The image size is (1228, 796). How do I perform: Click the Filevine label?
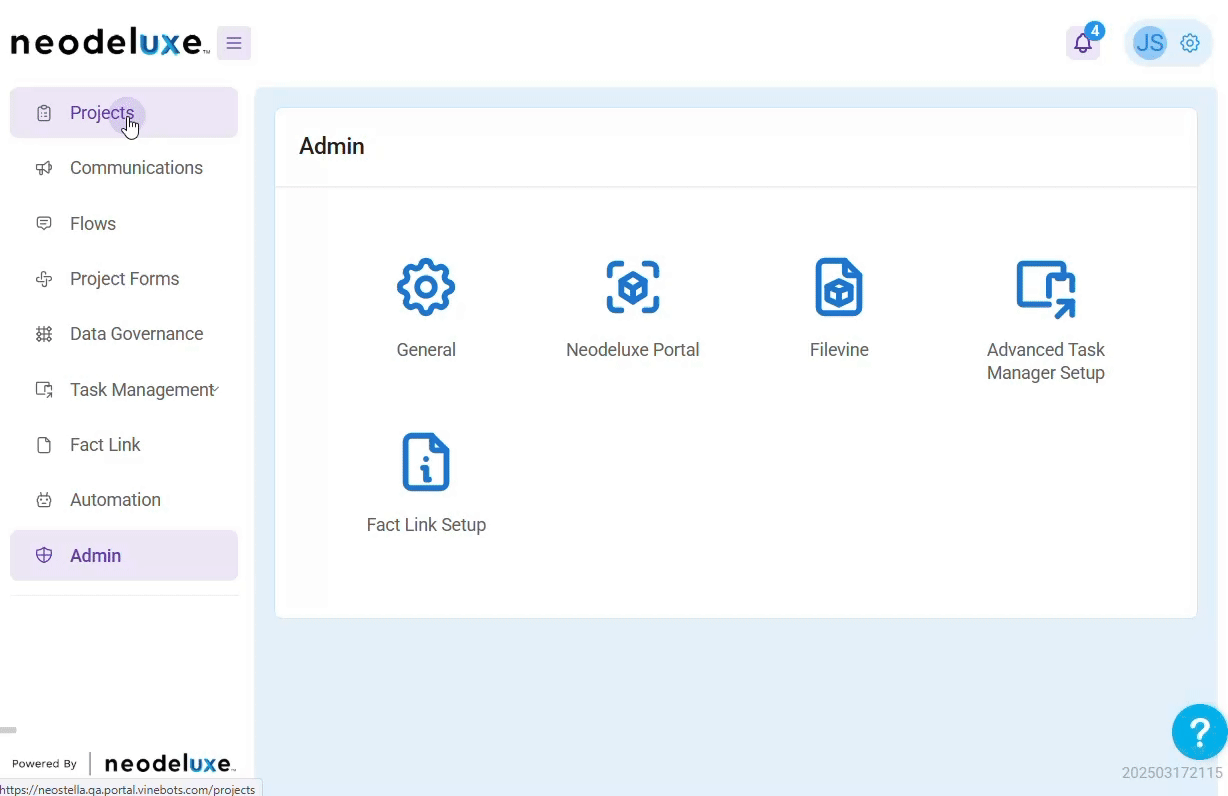point(839,350)
